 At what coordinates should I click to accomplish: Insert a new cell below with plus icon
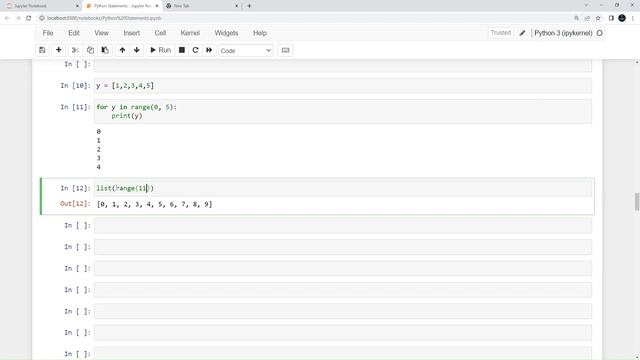58,50
